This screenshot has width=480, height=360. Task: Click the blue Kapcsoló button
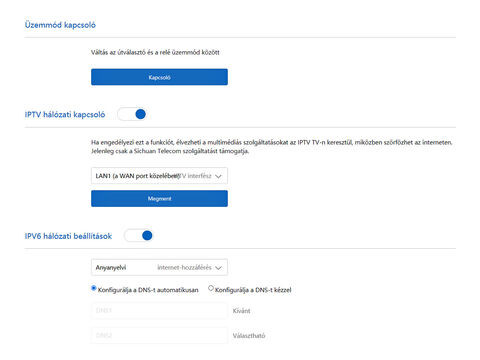(x=159, y=77)
